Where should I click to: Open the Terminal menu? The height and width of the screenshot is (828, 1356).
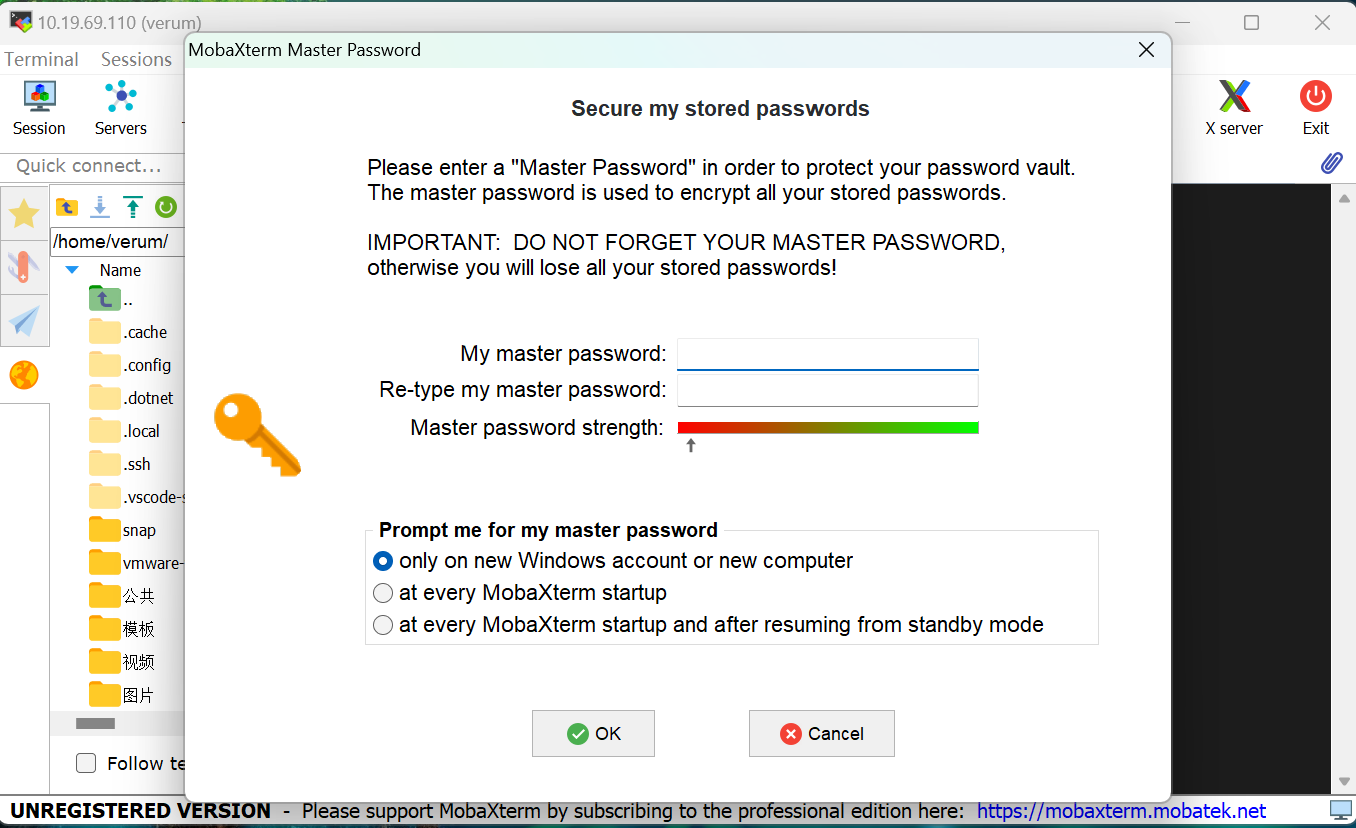point(41,59)
